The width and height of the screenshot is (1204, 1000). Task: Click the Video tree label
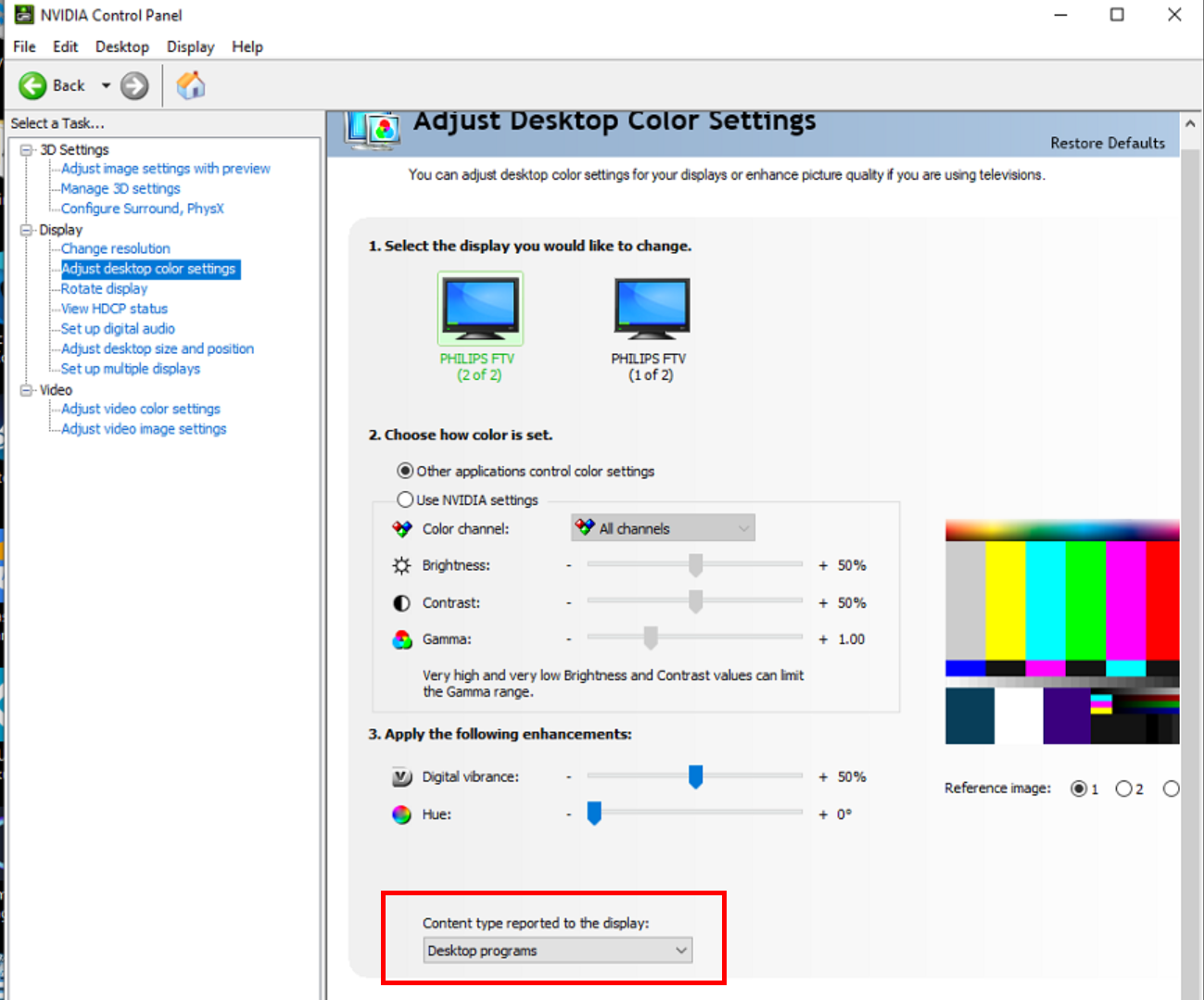pos(56,390)
